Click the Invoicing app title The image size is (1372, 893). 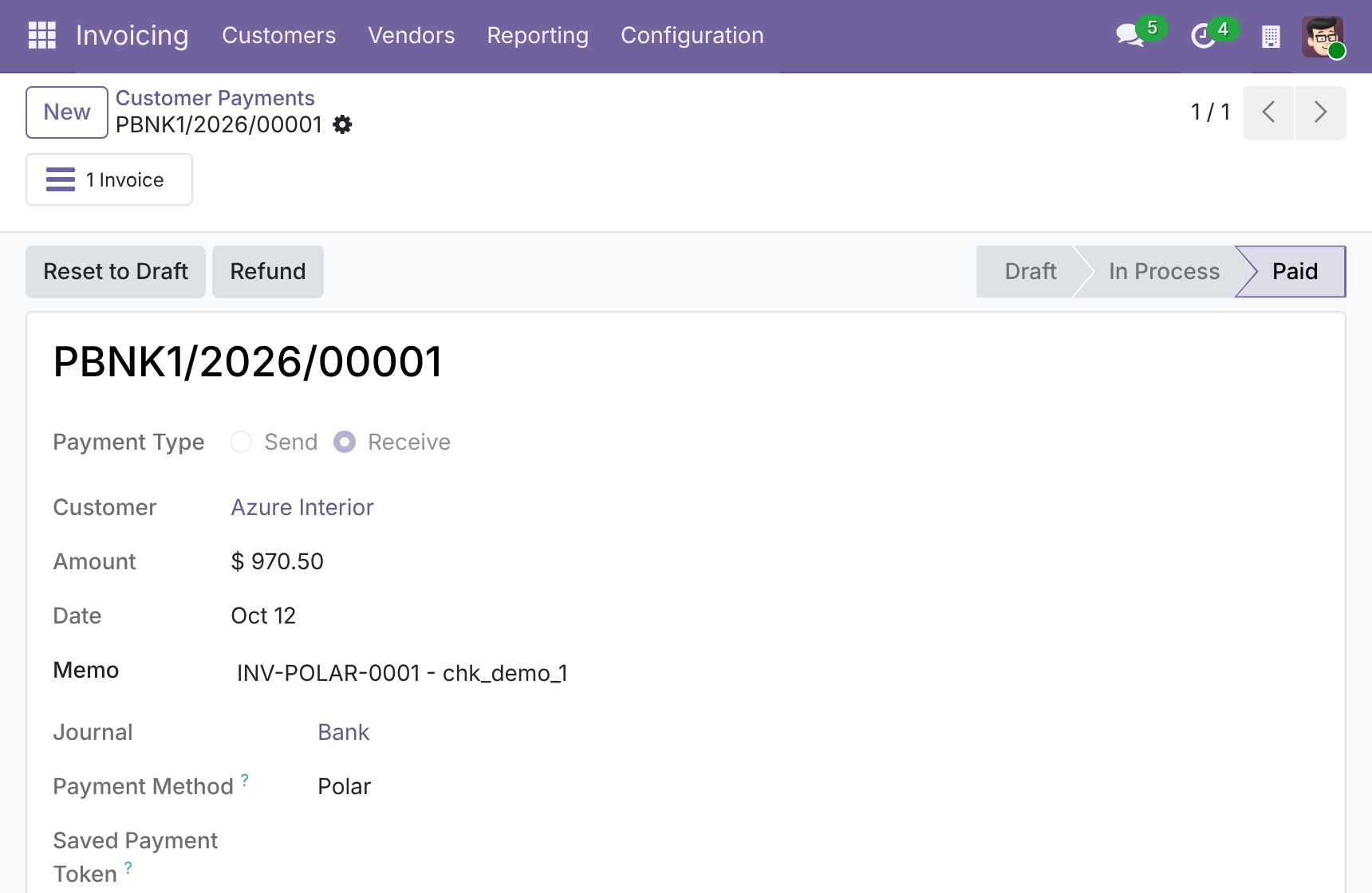click(132, 35)
